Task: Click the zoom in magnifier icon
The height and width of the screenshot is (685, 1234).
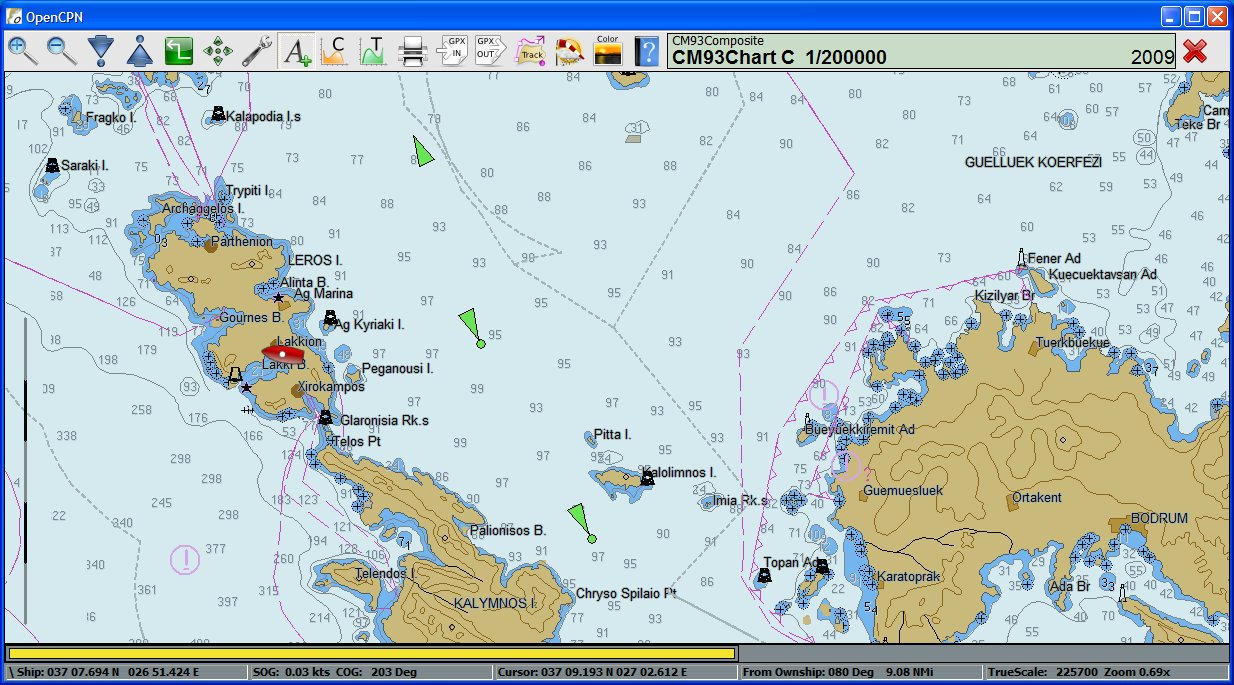Action: point(22,50)
